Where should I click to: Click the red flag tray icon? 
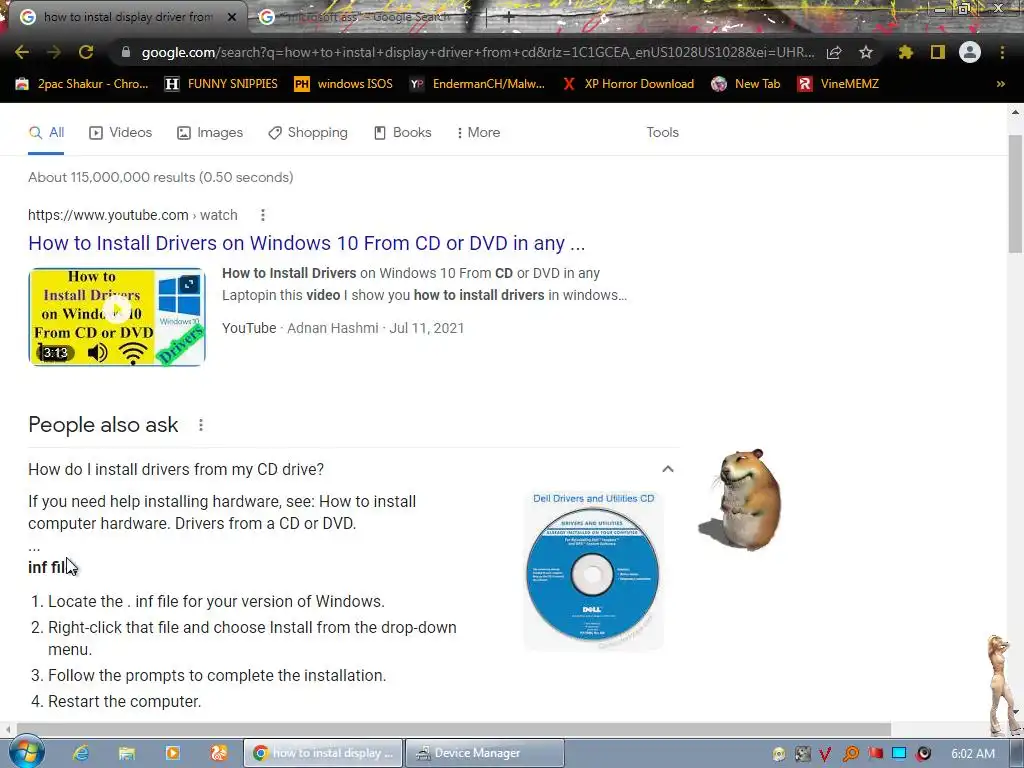pos(875,754)
